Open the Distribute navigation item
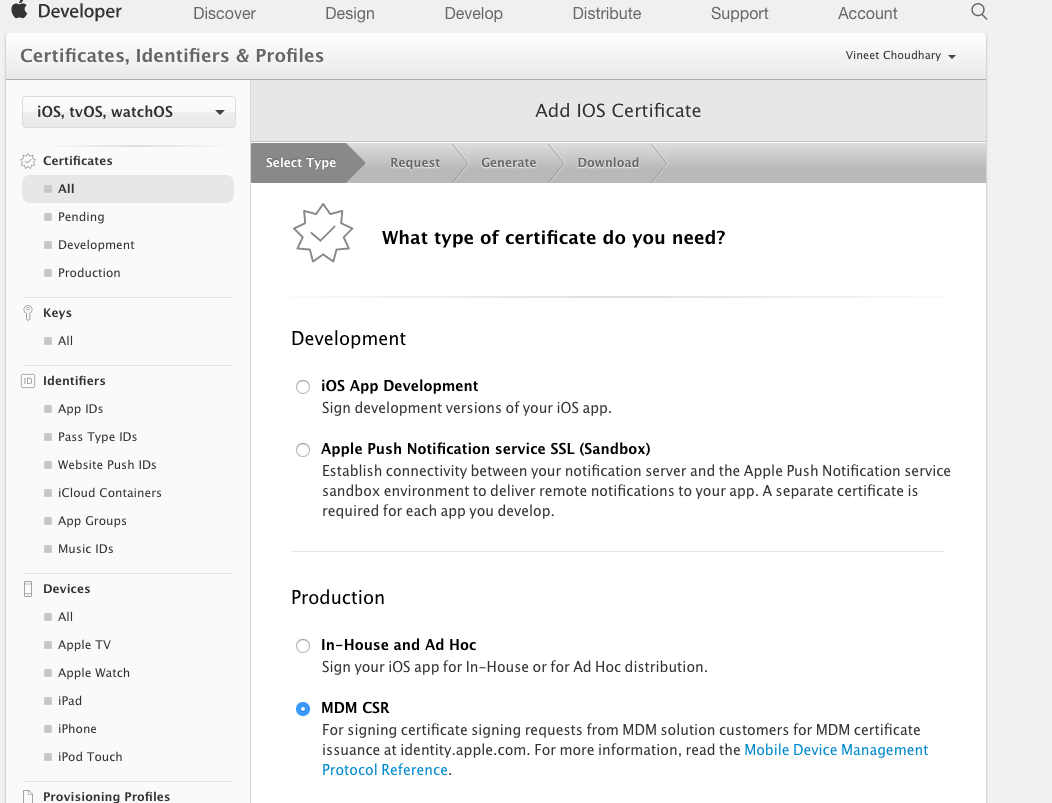The image size is (1052, 803). (x=607, y=13)
